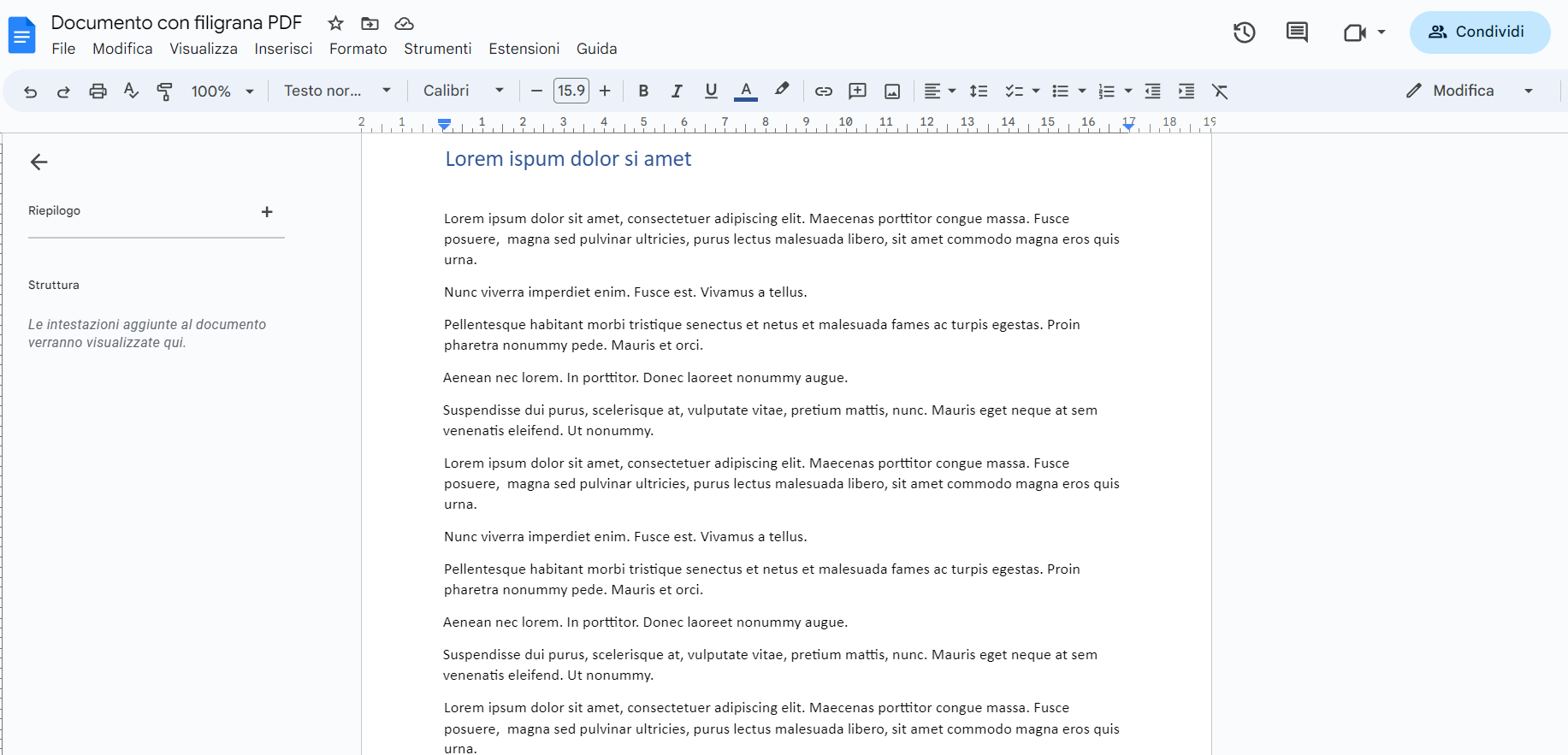Viewport: 1568px width, 755px height.
Task: Star the document as favorite
Action: [335, 23]
